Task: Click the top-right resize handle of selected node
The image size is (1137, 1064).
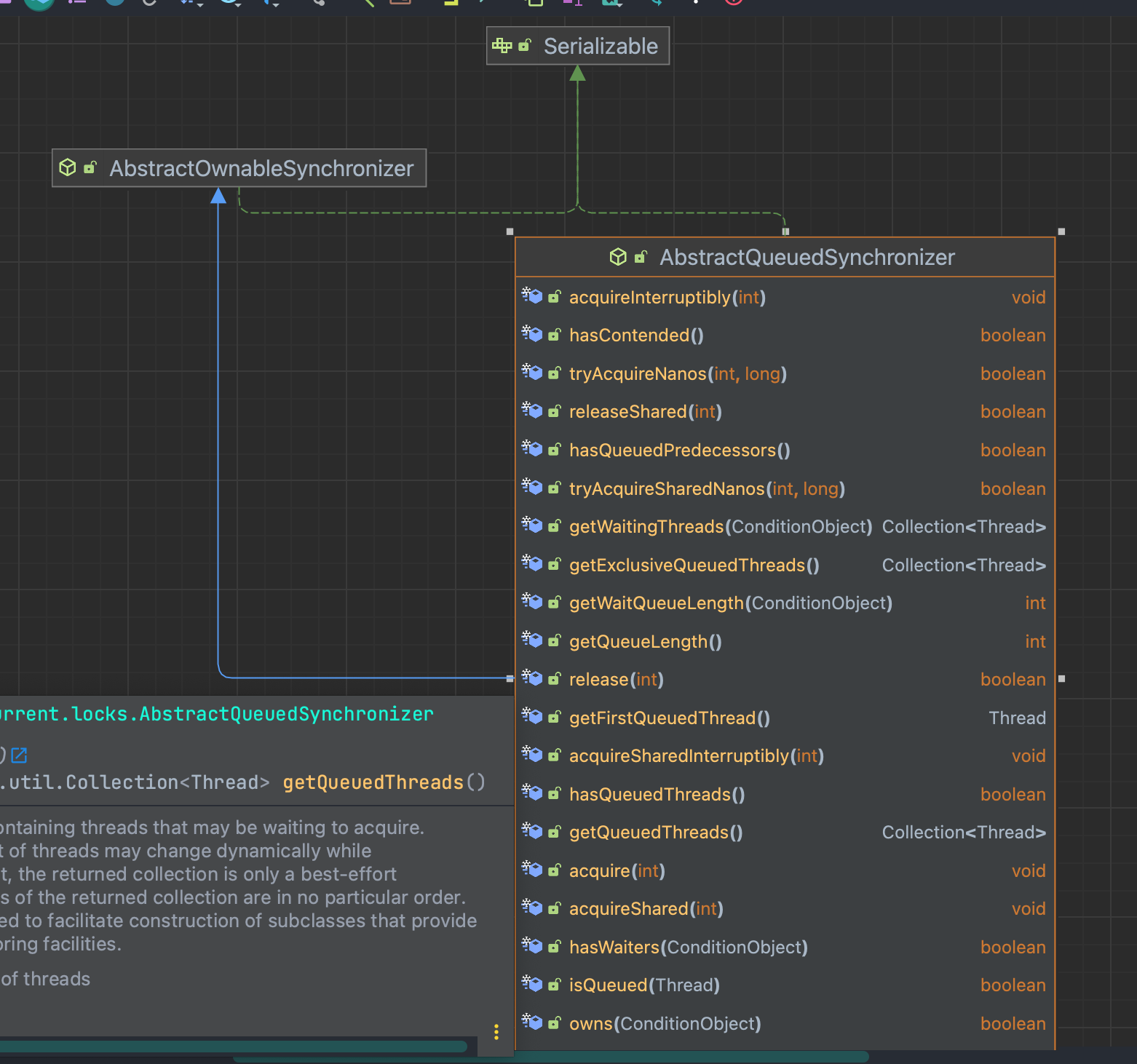Action: tap(1061, 231)
